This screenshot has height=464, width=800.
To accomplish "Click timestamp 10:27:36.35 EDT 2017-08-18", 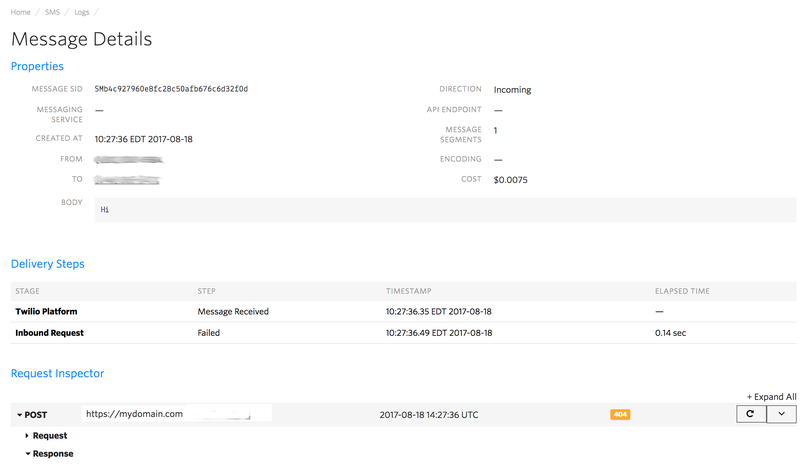I will click(438, 311).
